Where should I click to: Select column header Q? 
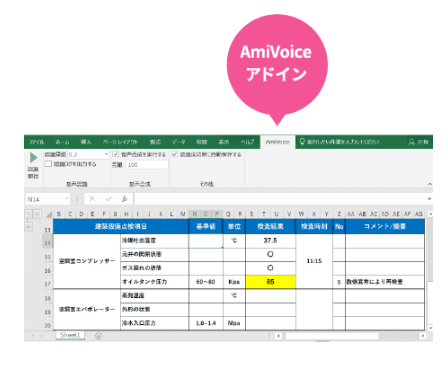[x=228, y=214]
